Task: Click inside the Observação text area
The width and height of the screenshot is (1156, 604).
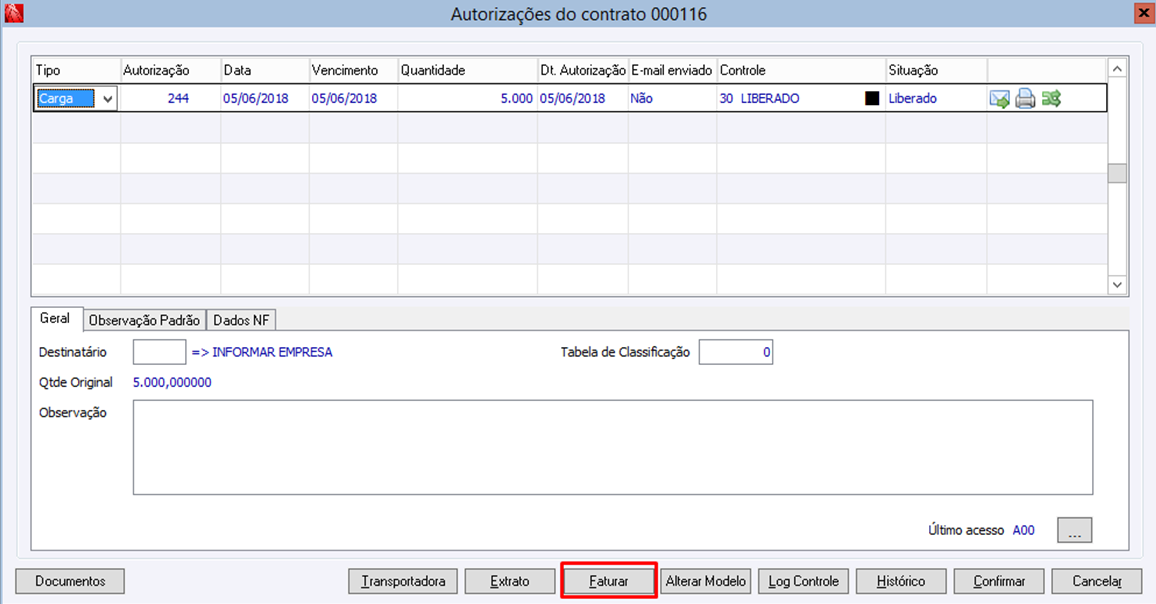Action: tap(613, 447)
